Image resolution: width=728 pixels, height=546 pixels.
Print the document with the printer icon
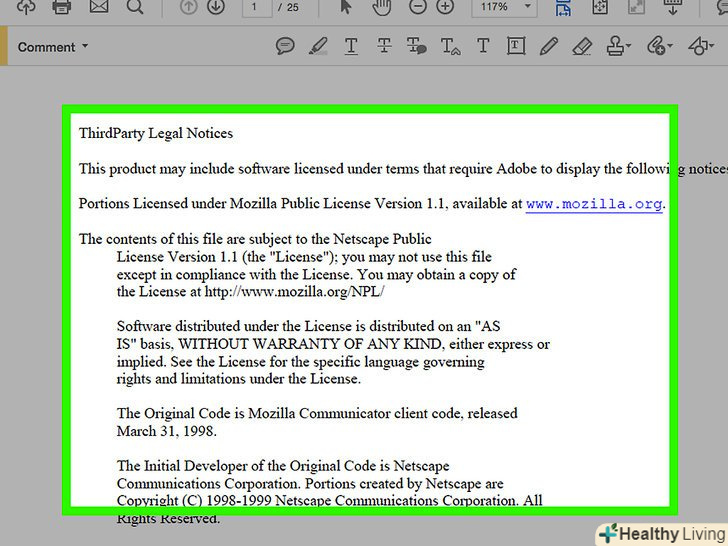pyautogui.click(x=62, y=6)
